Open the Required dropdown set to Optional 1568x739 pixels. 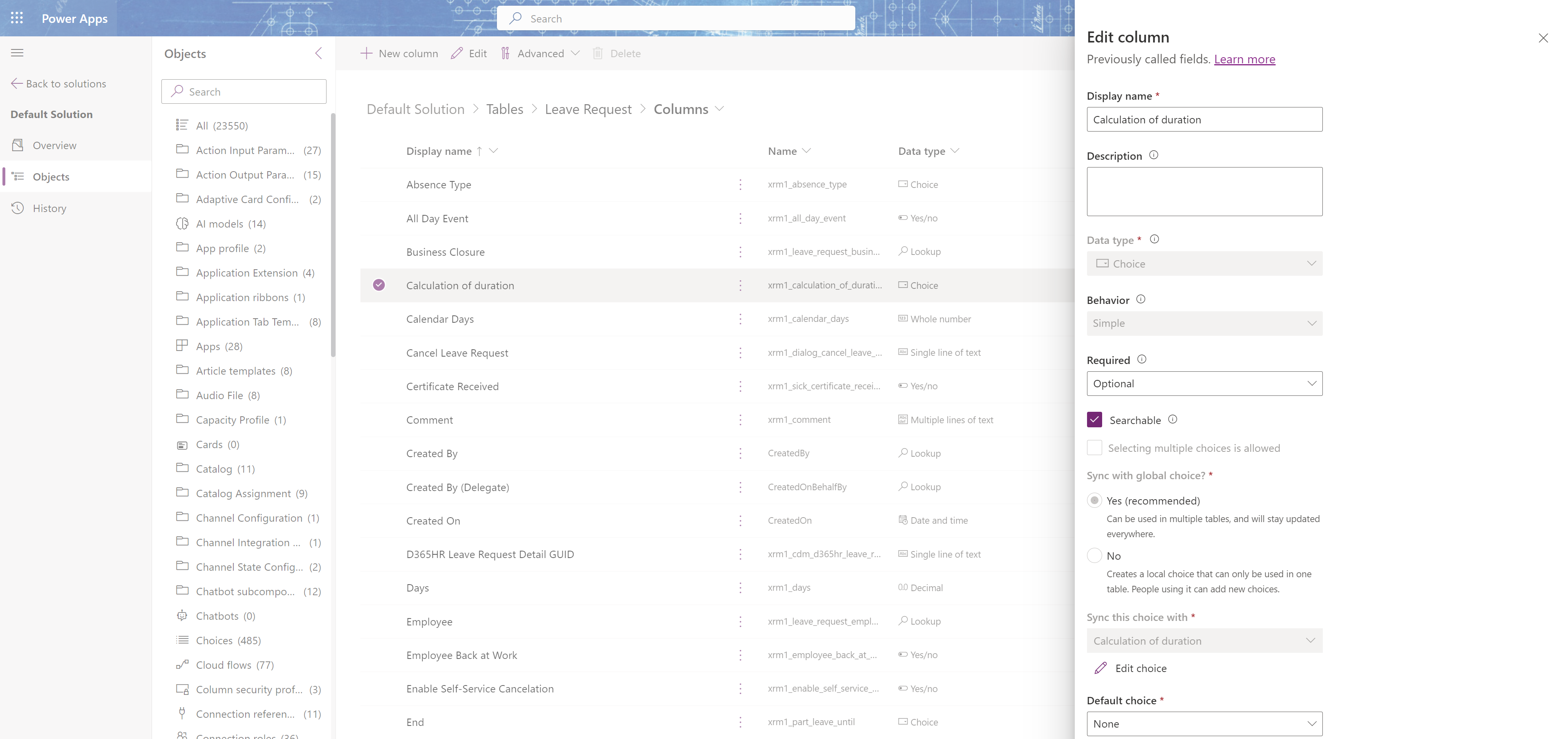(x=1204, y=384)
